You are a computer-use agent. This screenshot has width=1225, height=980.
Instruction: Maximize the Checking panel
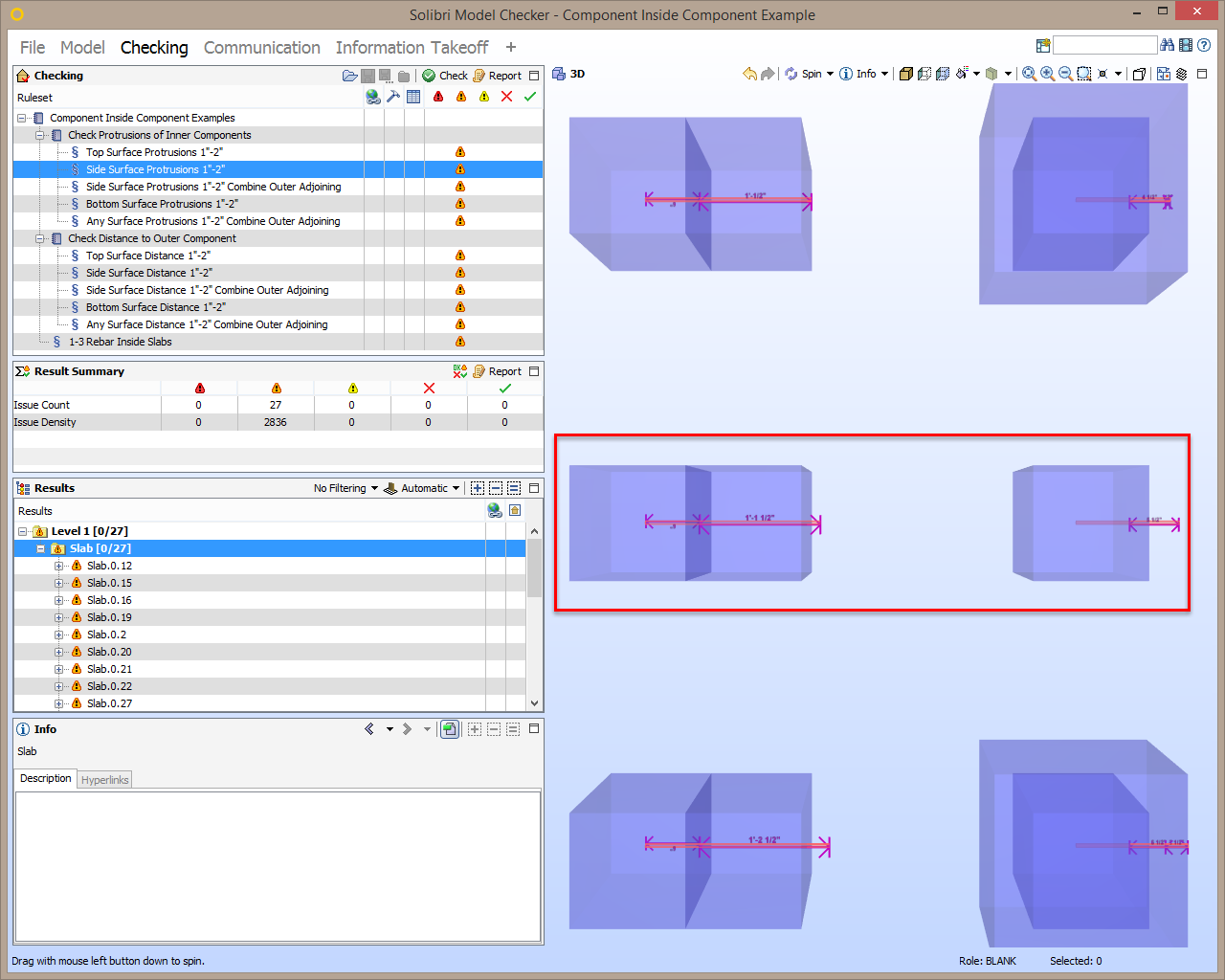[534, 76]
